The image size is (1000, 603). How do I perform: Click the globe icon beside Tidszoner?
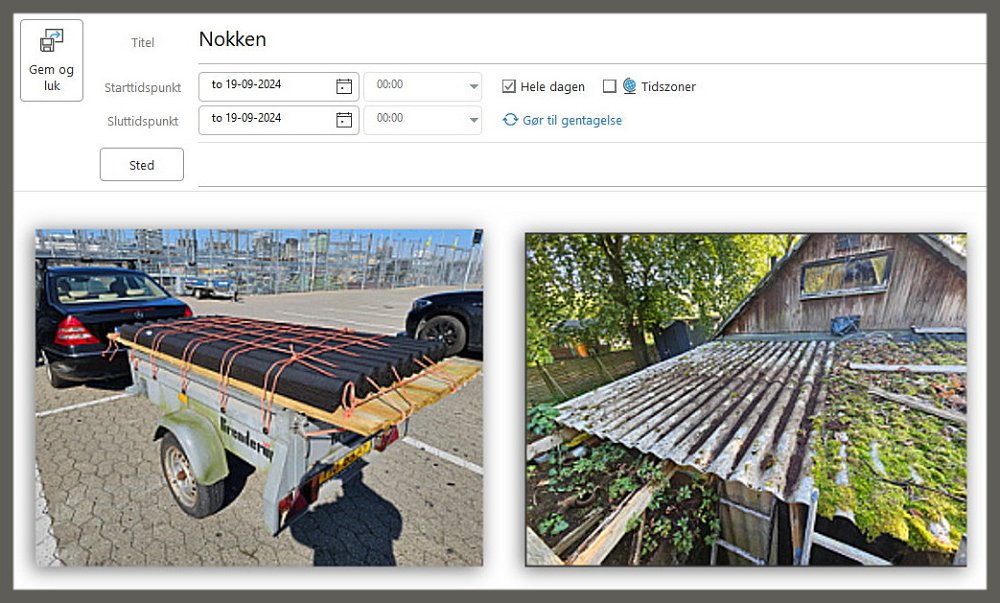(x=629, y=86)
